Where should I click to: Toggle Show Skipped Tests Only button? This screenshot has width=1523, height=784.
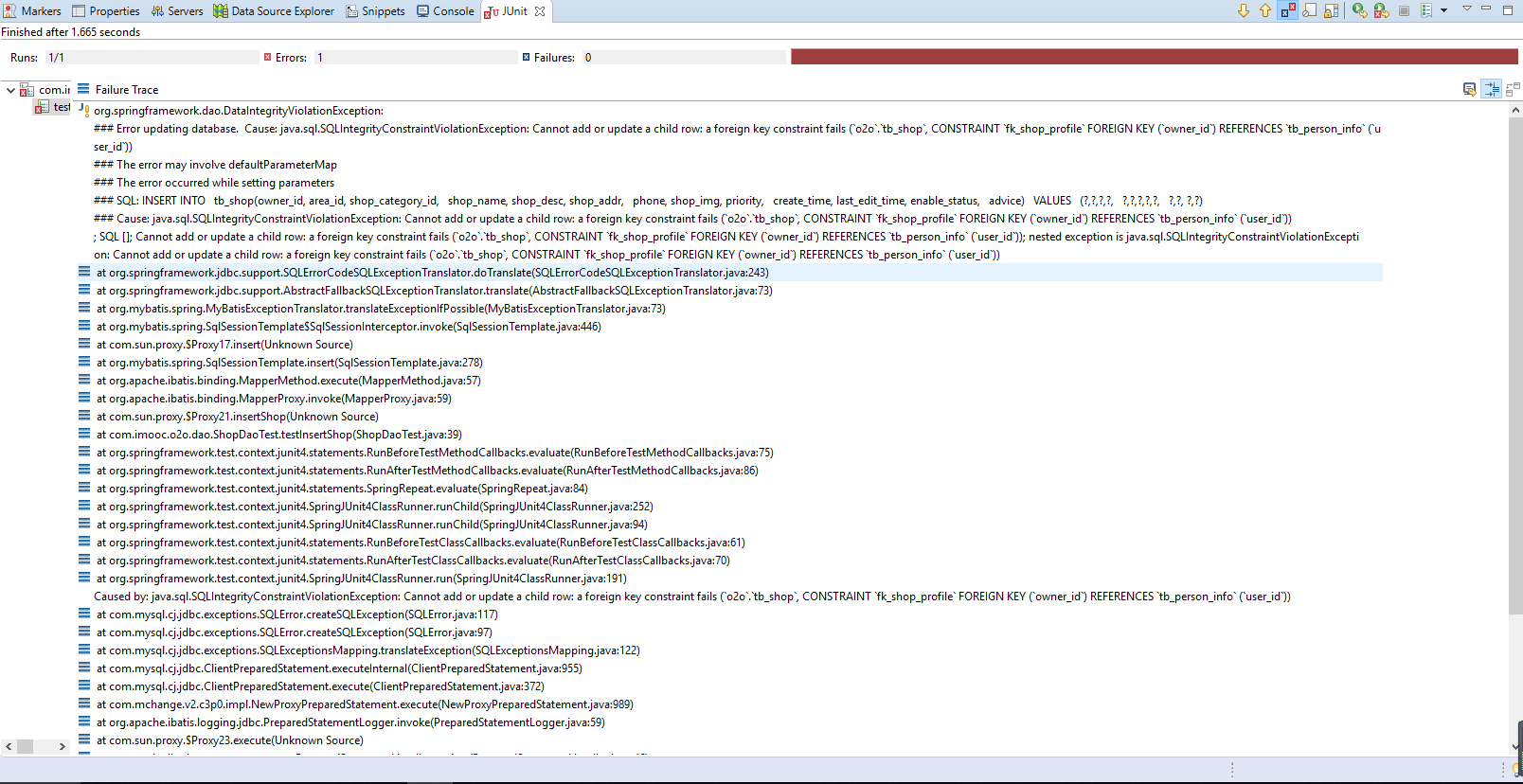(1310, 10)
